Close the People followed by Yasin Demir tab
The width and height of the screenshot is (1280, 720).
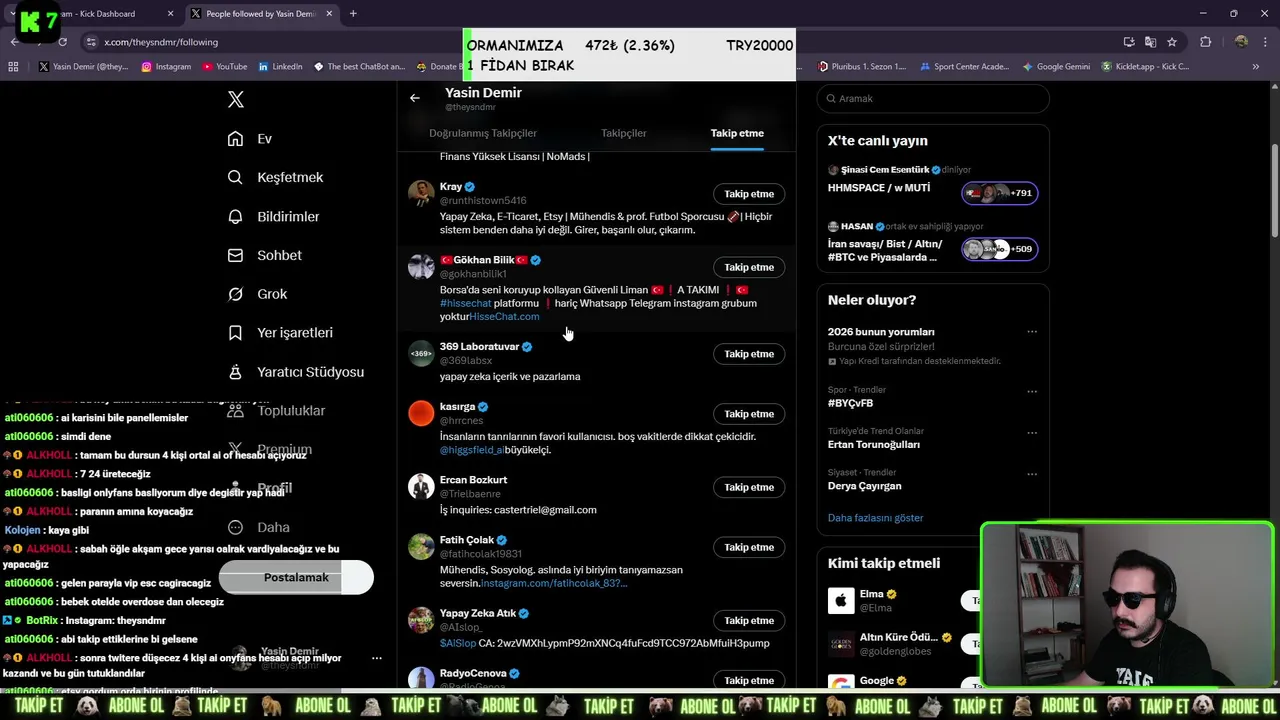(x=329, y=14)
